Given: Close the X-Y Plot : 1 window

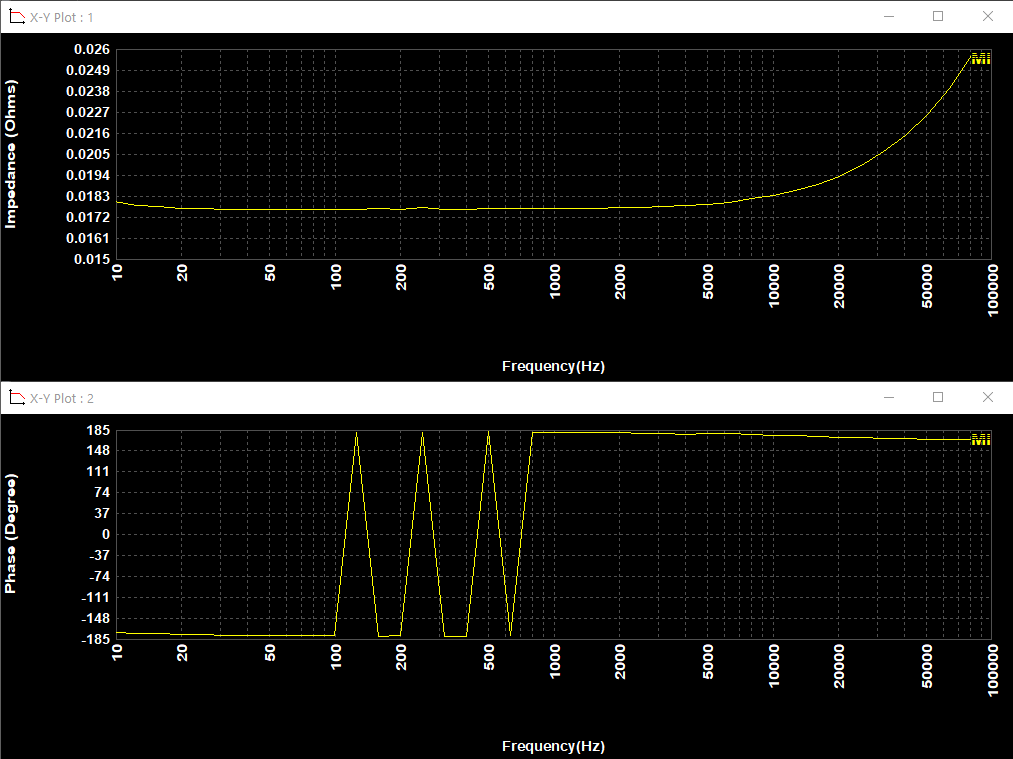Looking at the screenshot, I should (x=988, y=17).
